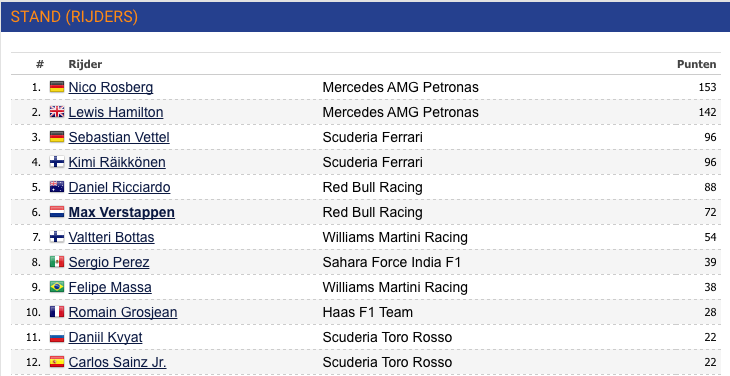Click the Australian flag next to Daniel Ricciardo
Image resolution: width=730 pixels, height=376 pixels.
[57, 187]
